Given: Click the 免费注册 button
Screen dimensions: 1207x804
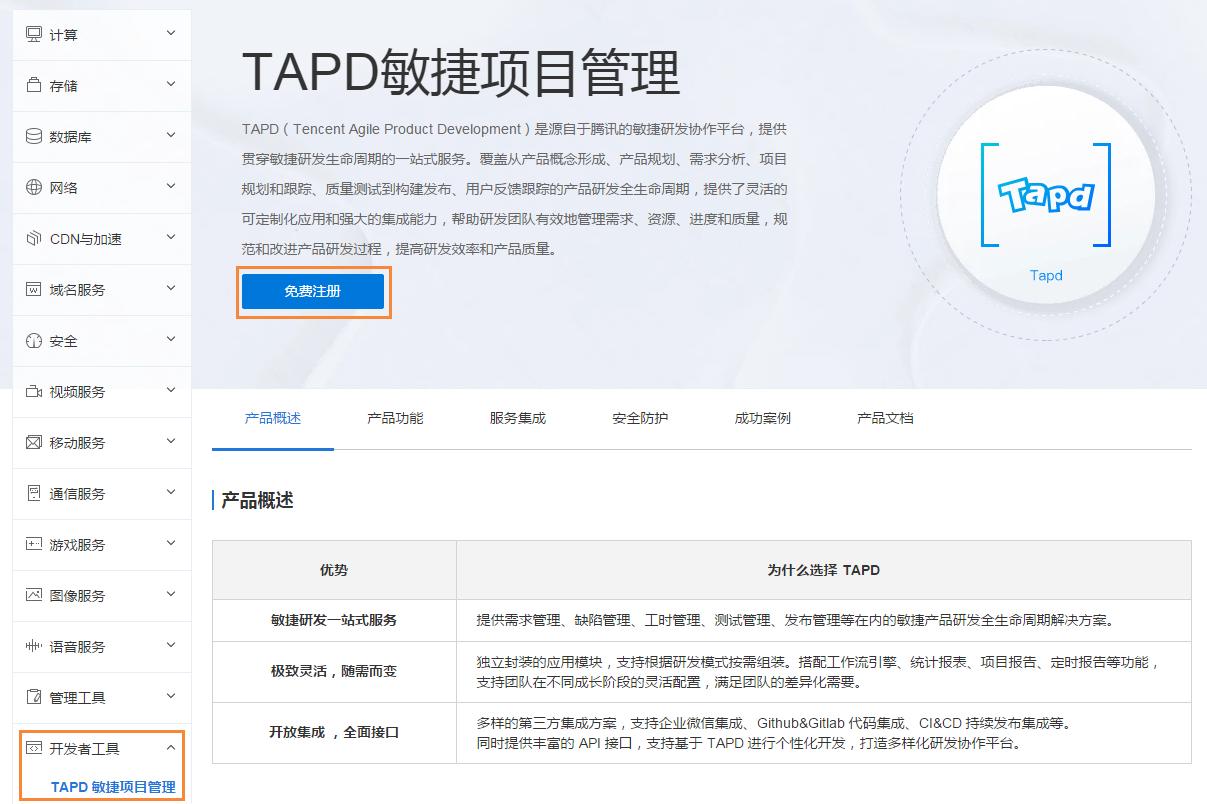Looking at the screenshot, I should (313, 291).
